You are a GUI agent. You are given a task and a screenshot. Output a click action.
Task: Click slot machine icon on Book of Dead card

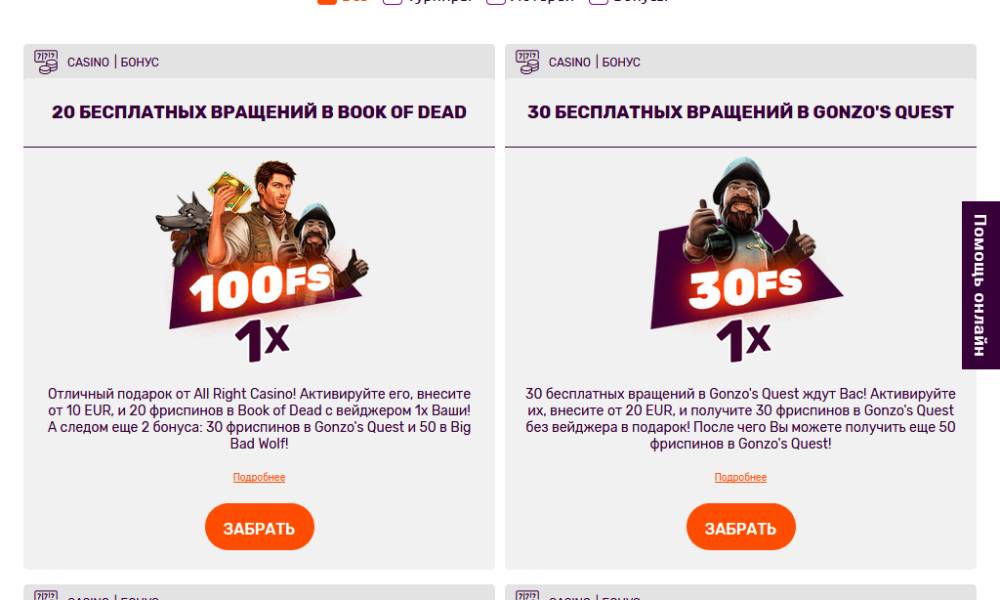click(x=46, y=62)
